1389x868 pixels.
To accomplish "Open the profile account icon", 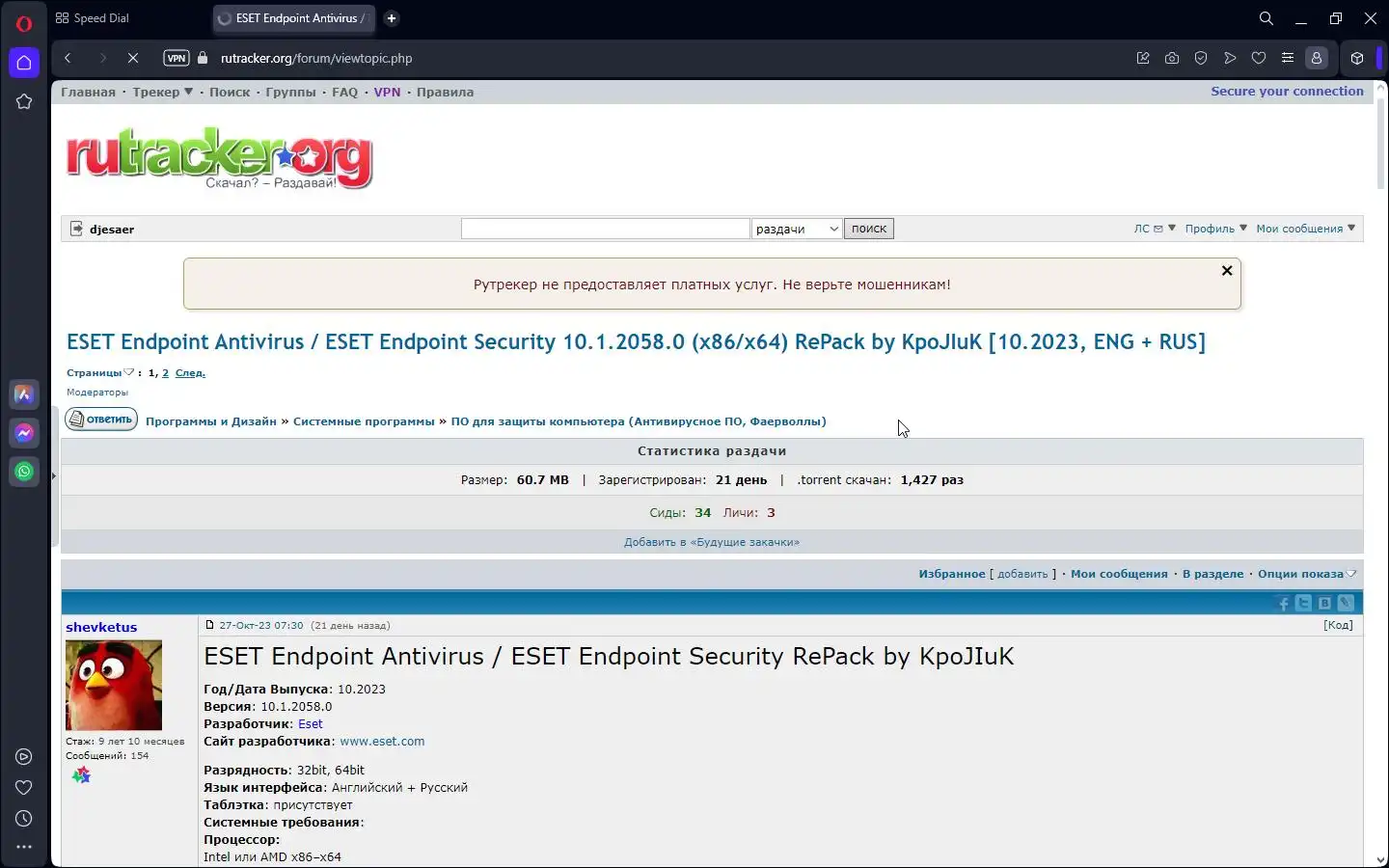I will (1317, 58).
